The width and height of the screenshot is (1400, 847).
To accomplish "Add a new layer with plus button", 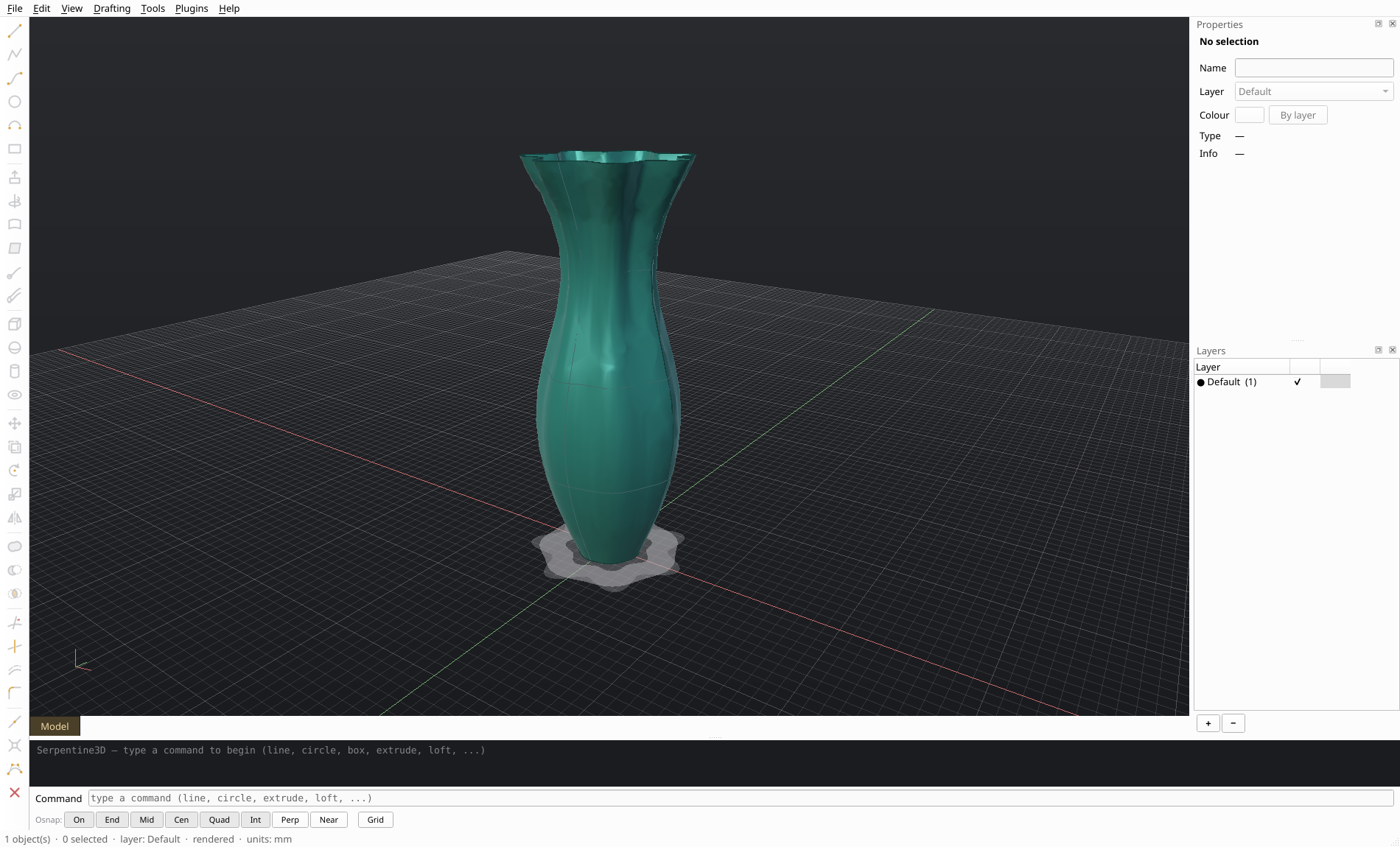I will [1208, 723].
